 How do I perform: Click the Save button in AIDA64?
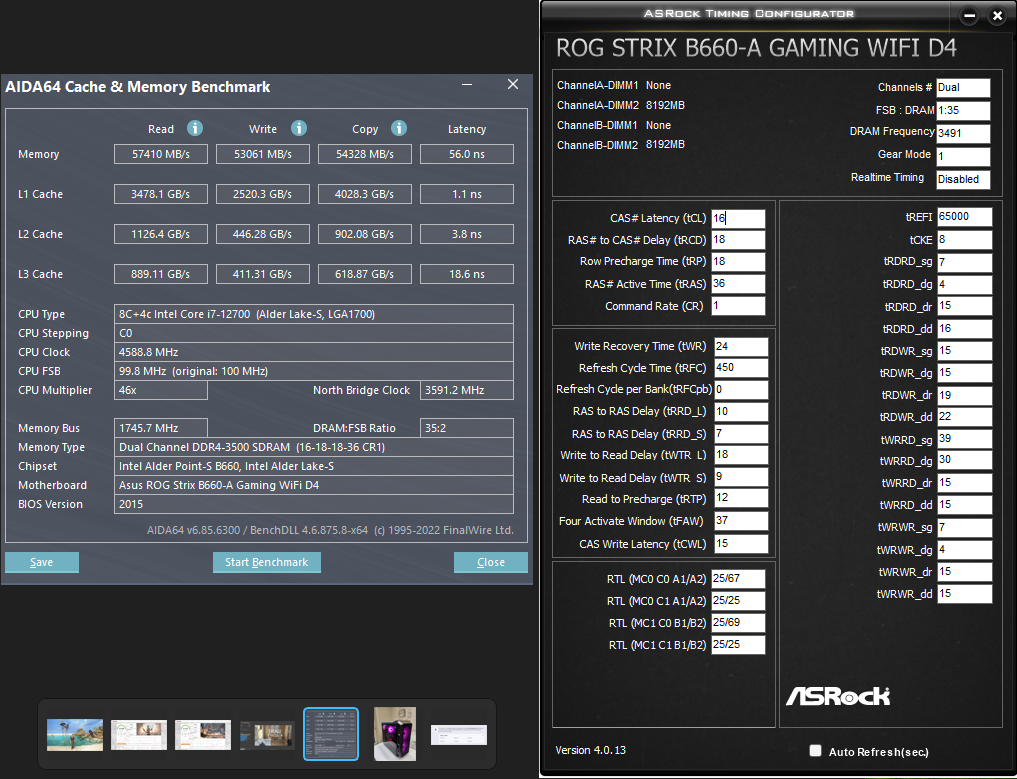pos(42,562)
